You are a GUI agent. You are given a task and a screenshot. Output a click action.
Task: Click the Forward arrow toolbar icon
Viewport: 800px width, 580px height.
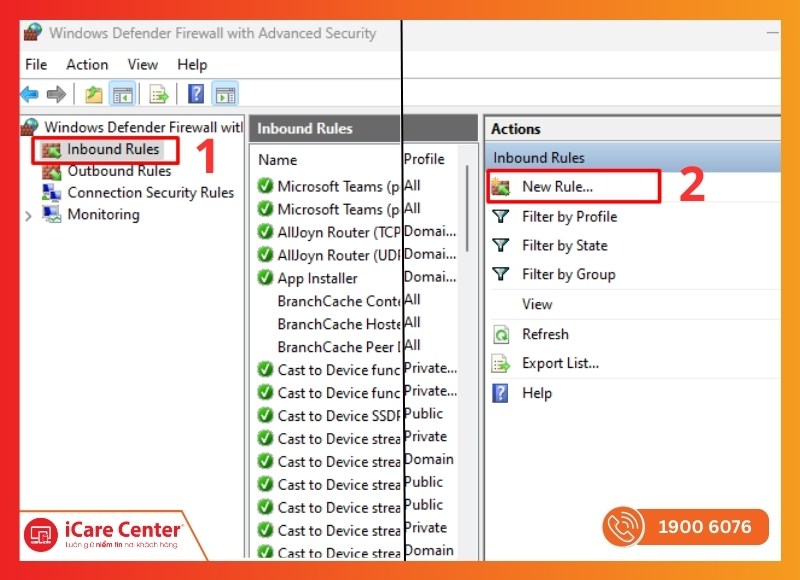click(56, 94)
